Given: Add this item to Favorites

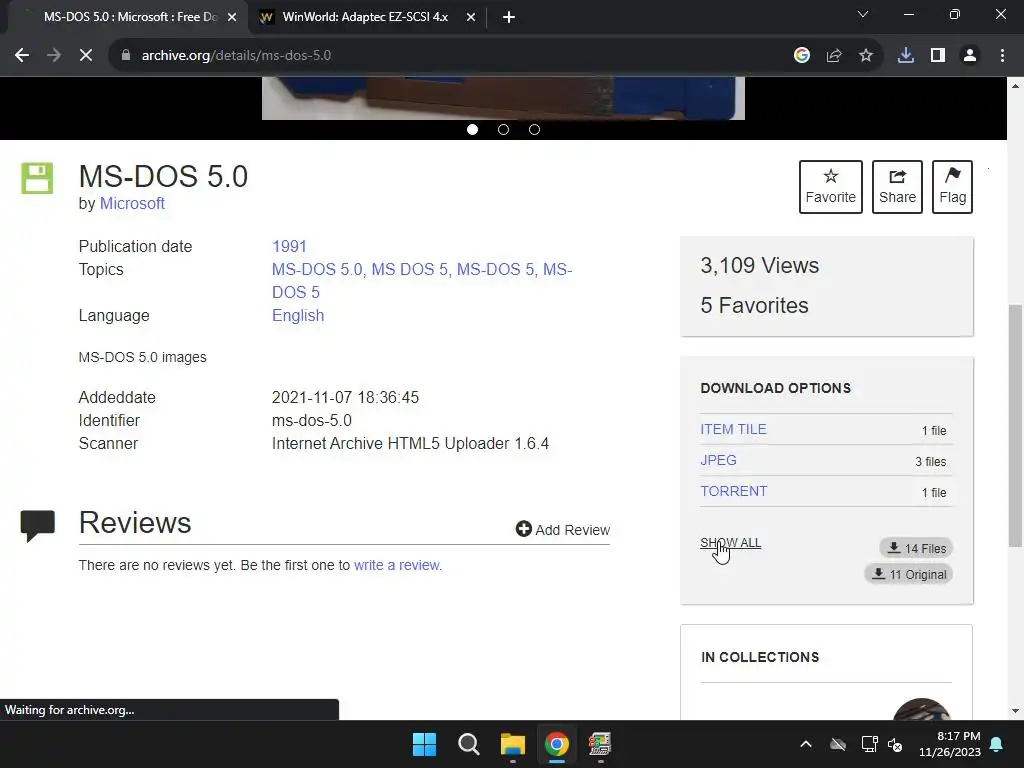Looking at the screenshot, I should click(x=831, y=187).
